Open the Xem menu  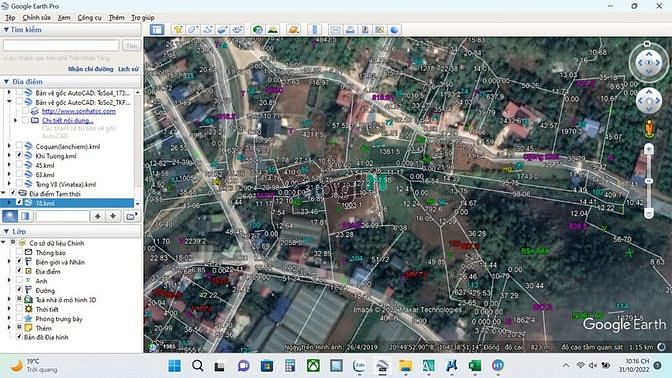pos(64,18)
